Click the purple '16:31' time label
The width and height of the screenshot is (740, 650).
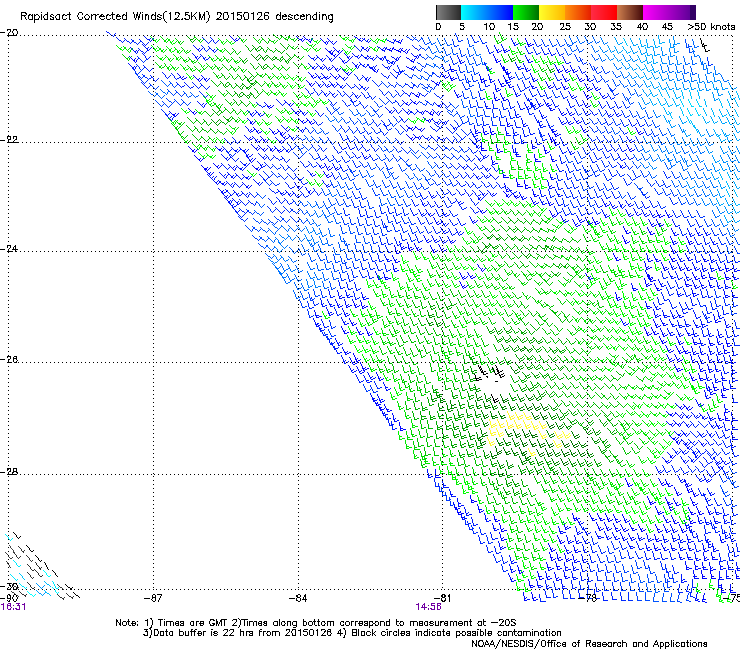pos(13,607)
